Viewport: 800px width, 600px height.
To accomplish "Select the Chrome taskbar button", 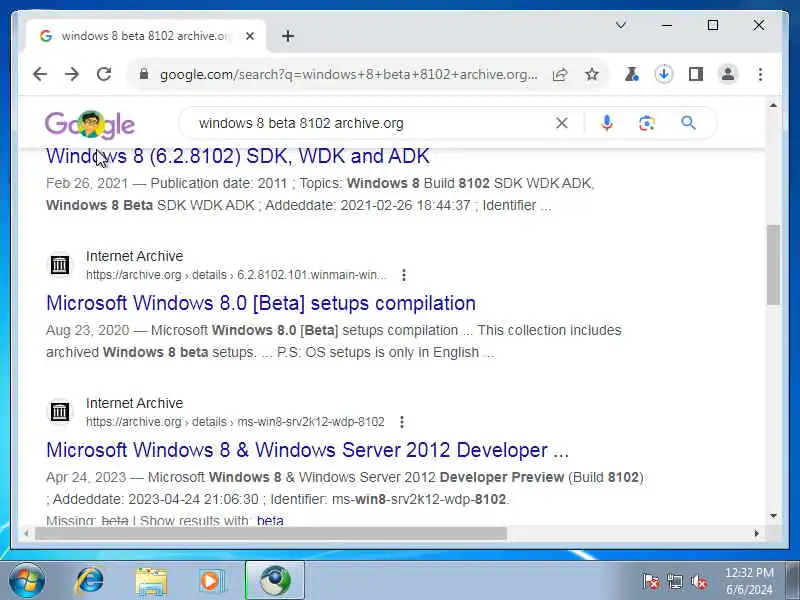I will point(275,581).
